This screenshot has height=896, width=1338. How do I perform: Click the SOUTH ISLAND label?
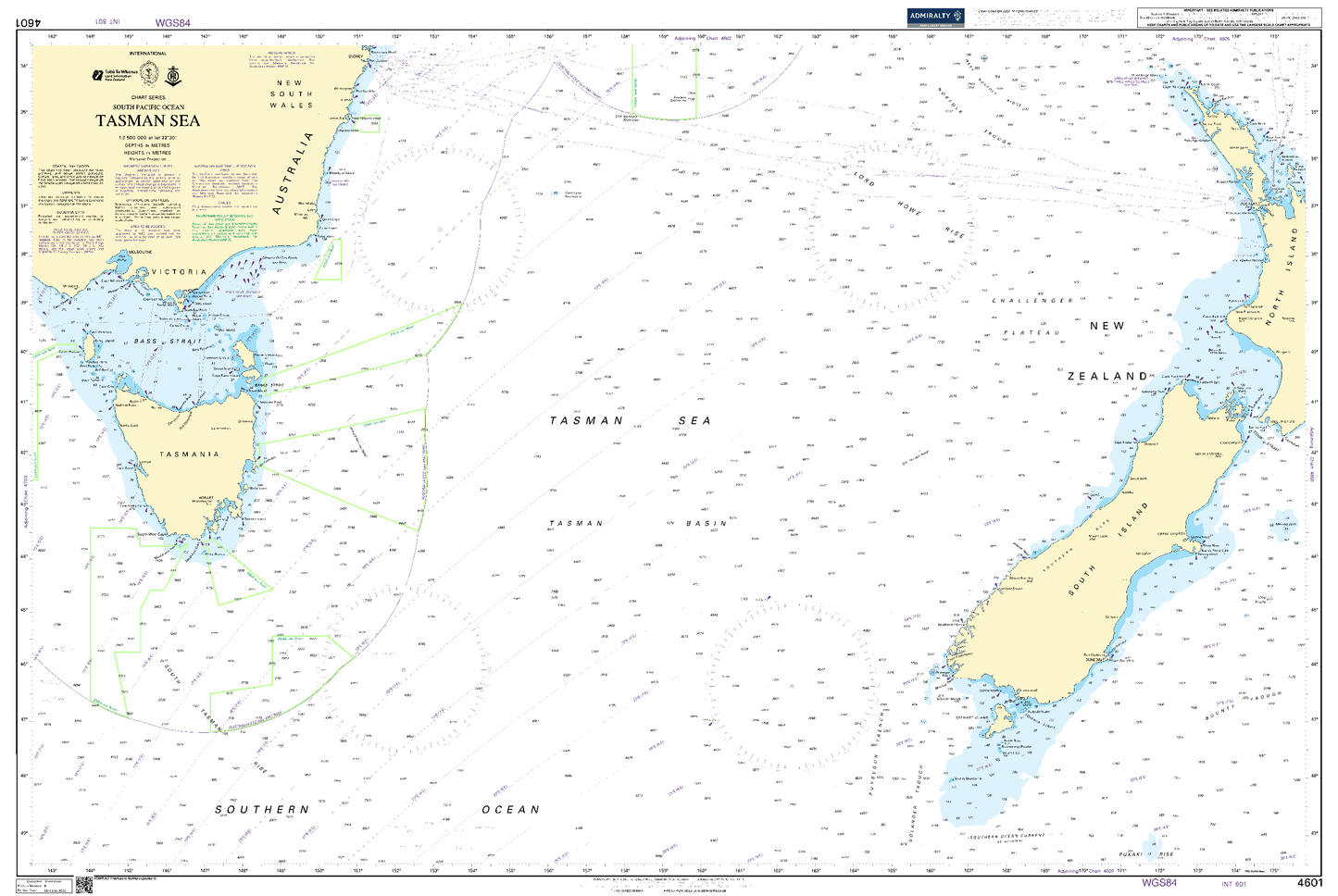tap(1108, 548)
